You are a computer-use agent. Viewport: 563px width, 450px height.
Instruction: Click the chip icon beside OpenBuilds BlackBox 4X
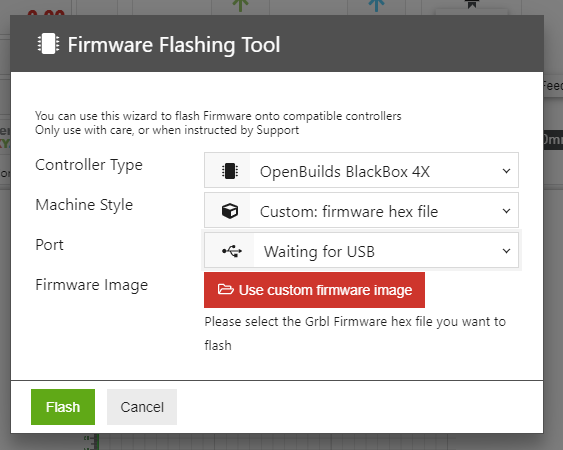pos(230,171)
